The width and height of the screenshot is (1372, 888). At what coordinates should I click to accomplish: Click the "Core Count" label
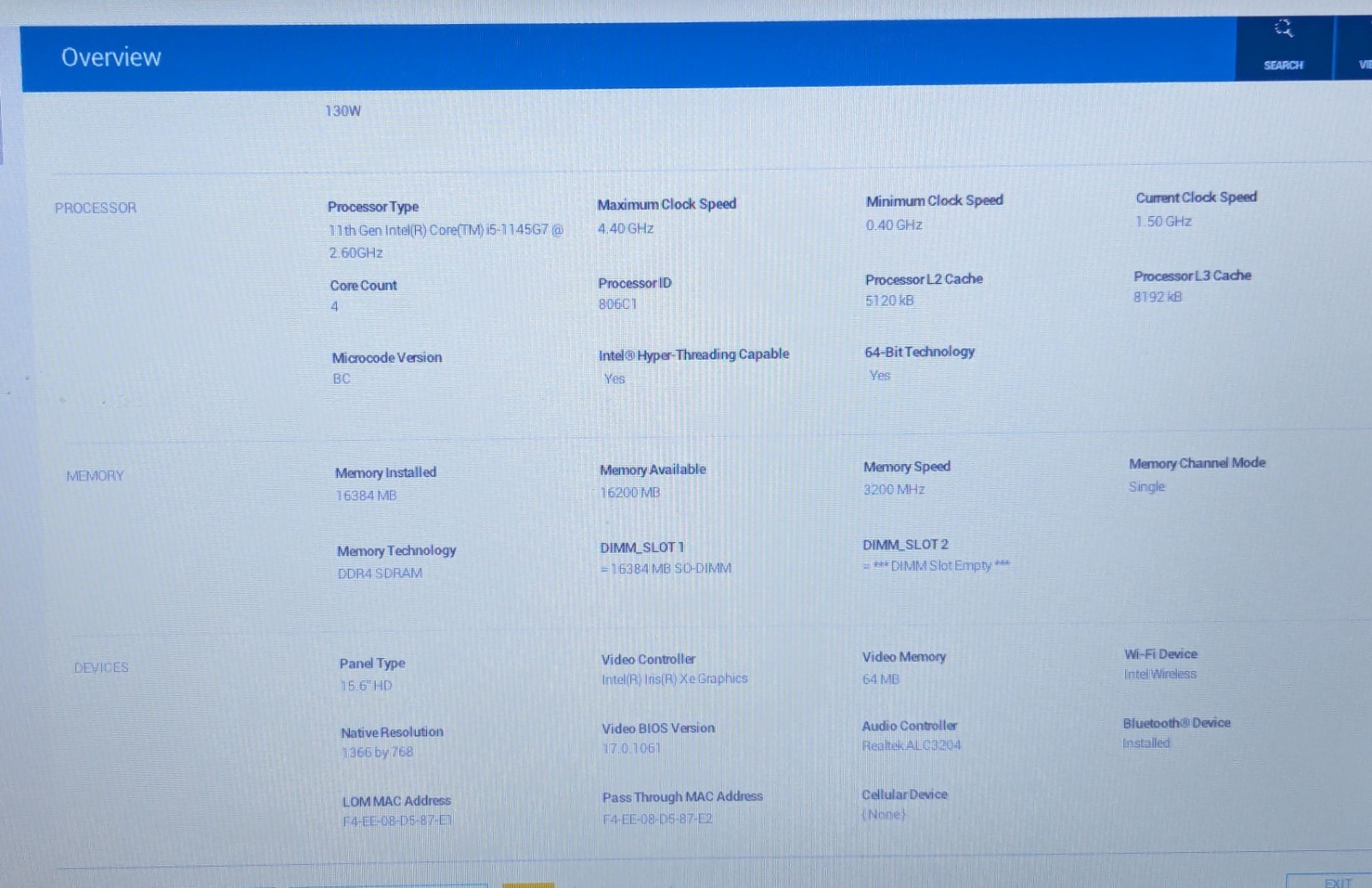(364, 285)
